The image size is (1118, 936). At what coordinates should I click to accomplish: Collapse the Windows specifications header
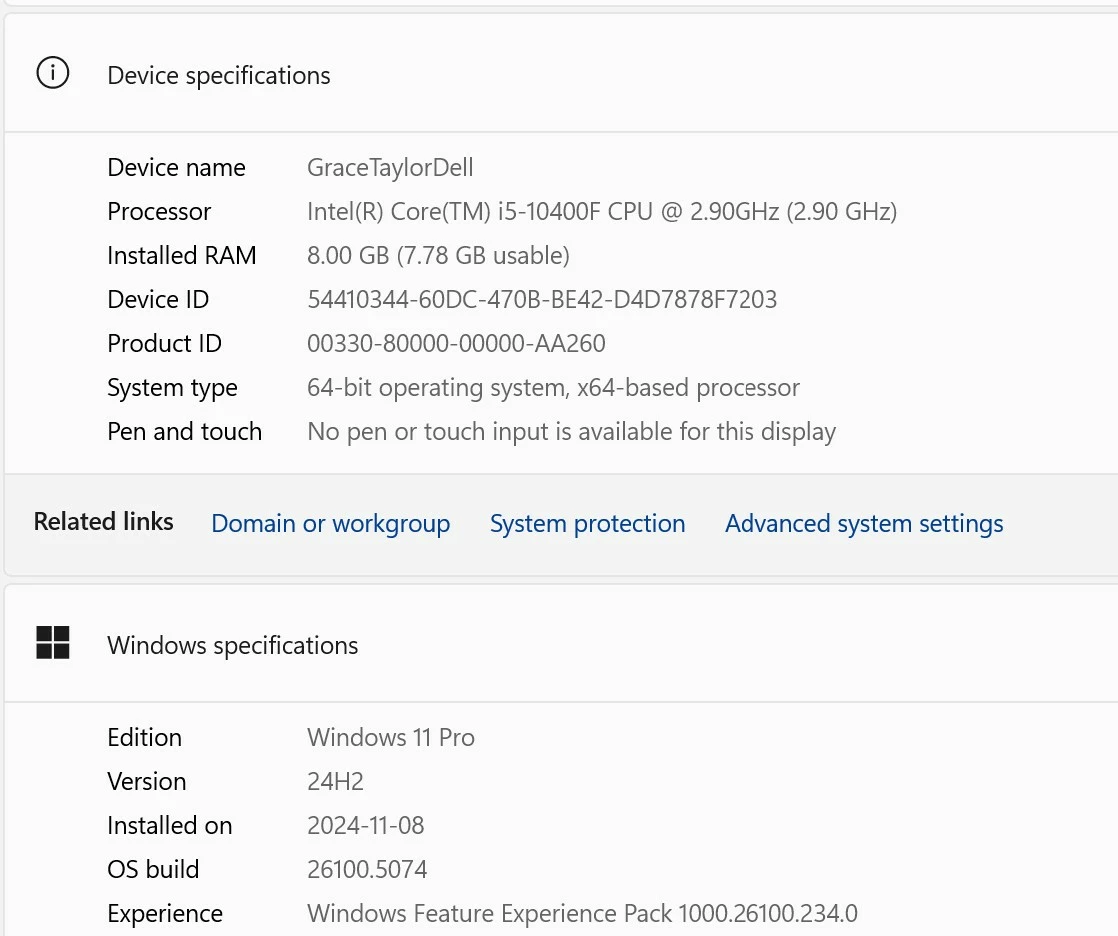point(561,643)
